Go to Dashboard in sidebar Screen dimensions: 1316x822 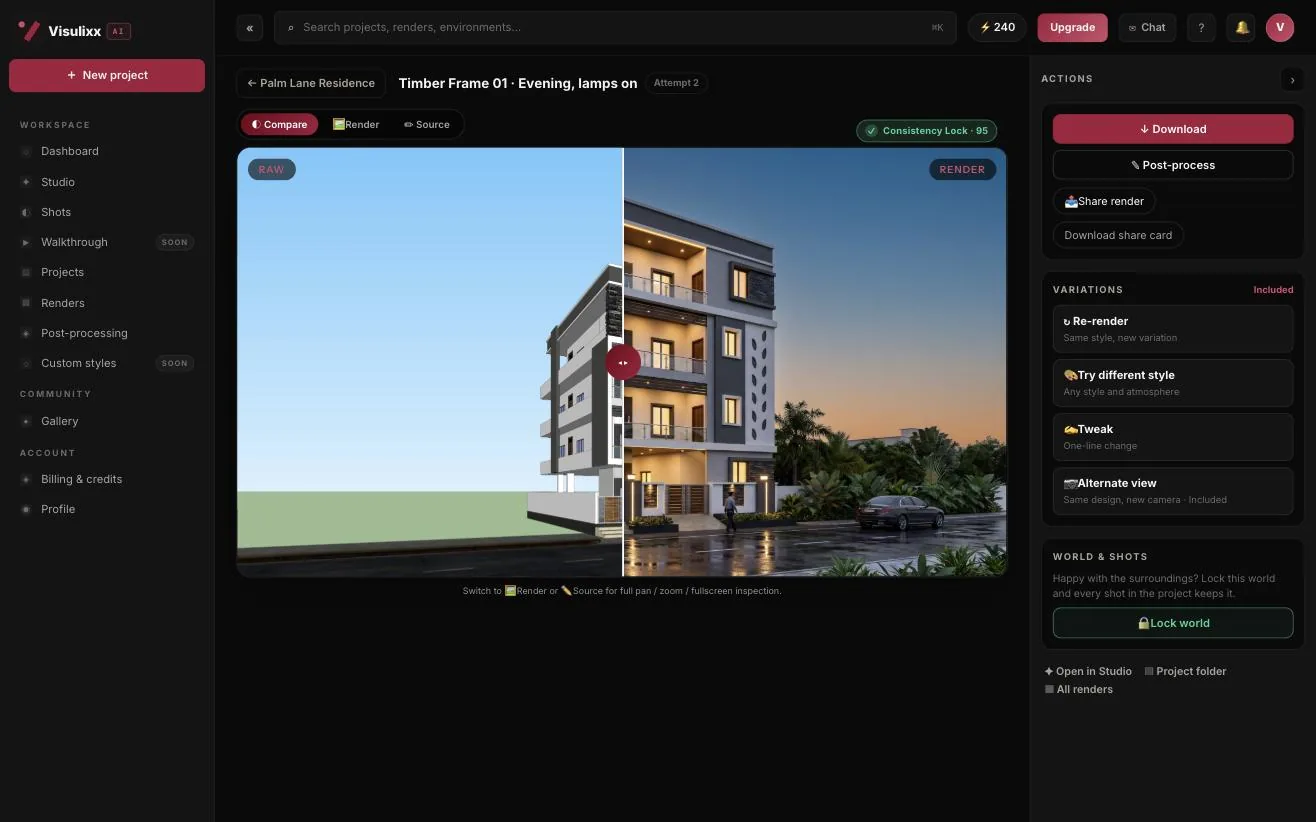[x=107, y=151]
